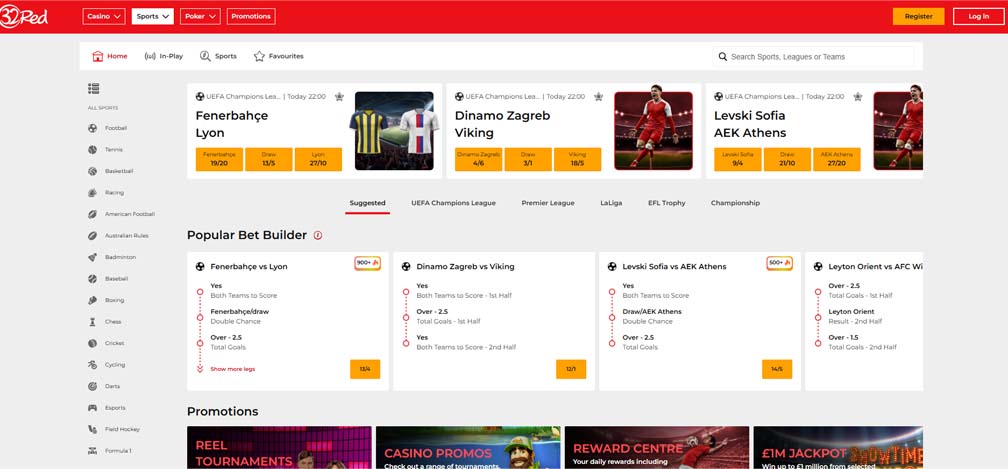Open the Sports navigation tab
1008x469 pixels.
pyautogui.click(x=218, y=57)
